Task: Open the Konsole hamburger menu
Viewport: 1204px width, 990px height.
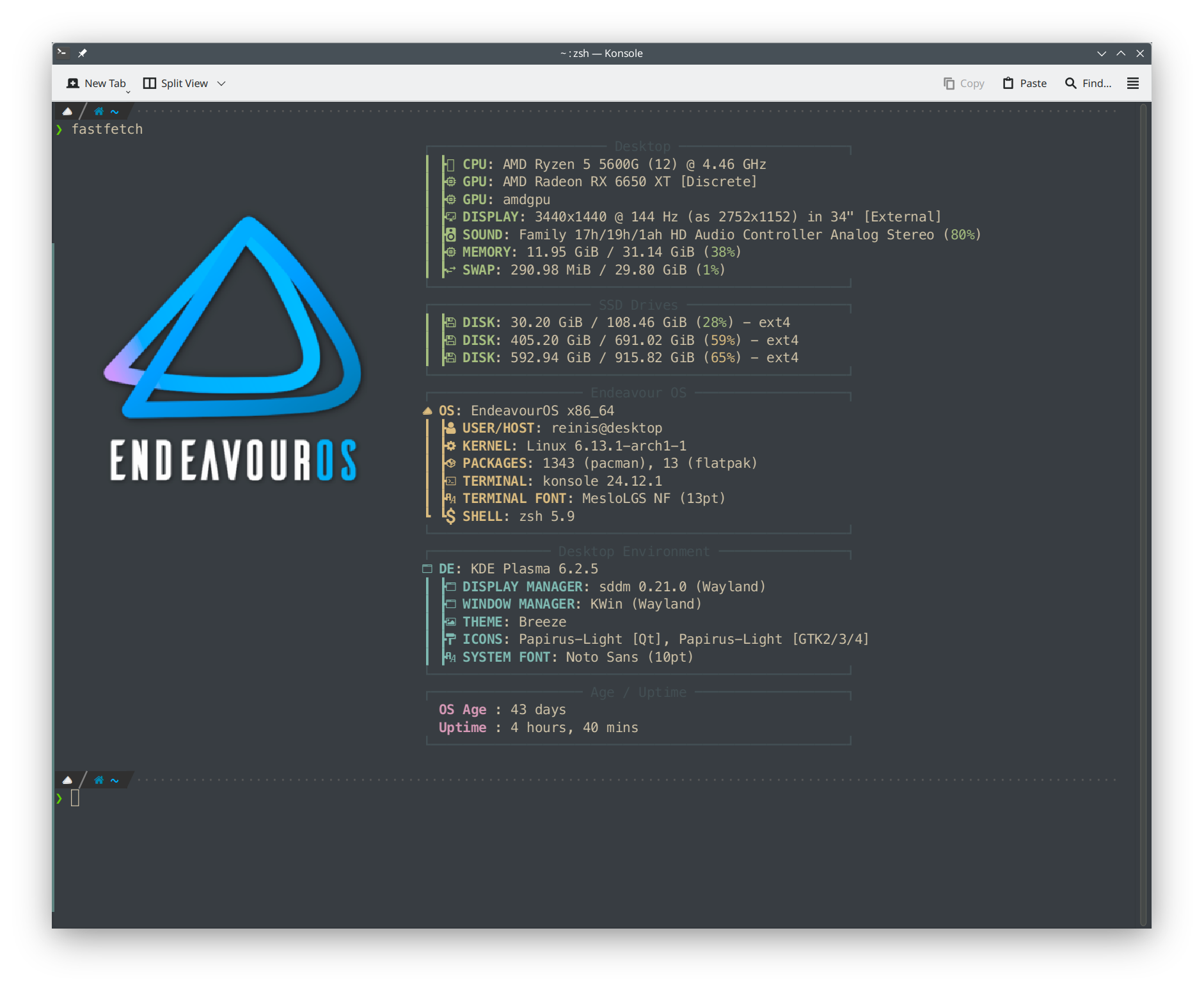Action: point(1132,83)
